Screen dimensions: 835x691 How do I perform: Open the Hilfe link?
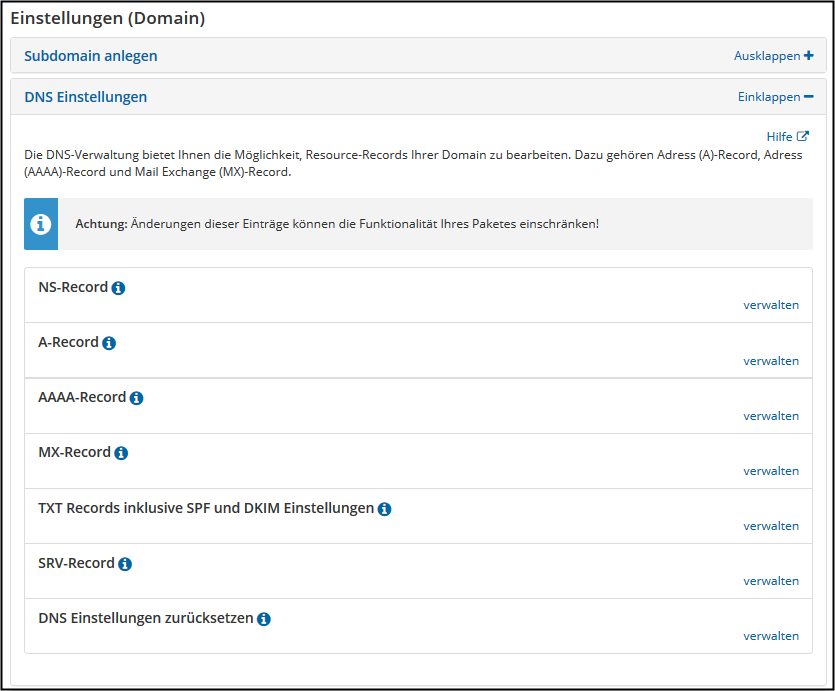[x=779, y=137]
